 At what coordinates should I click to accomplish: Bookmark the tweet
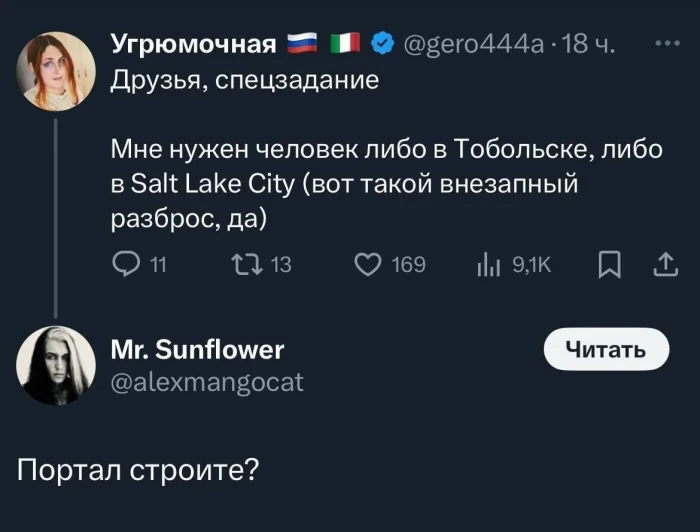pos(608,265)
